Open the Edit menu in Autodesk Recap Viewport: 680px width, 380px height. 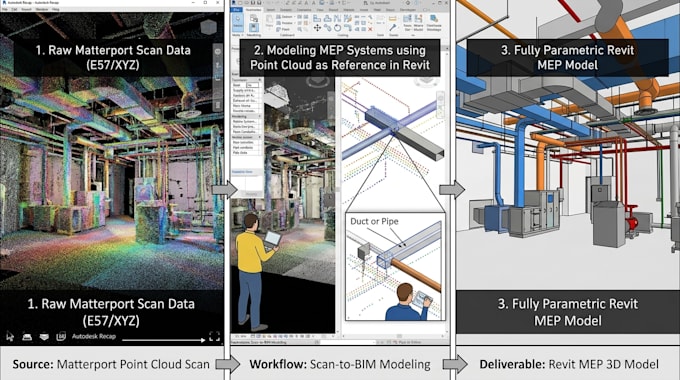click(x=14, y=9)
